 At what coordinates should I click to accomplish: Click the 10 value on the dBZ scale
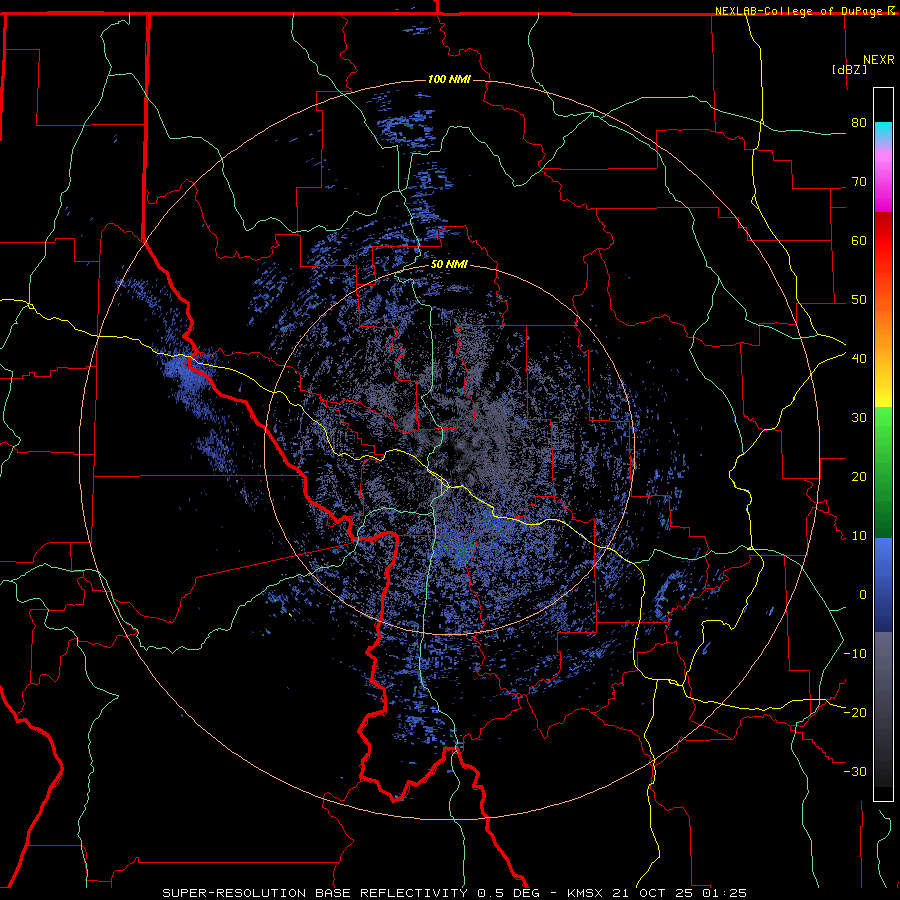(x=859, y=536)
